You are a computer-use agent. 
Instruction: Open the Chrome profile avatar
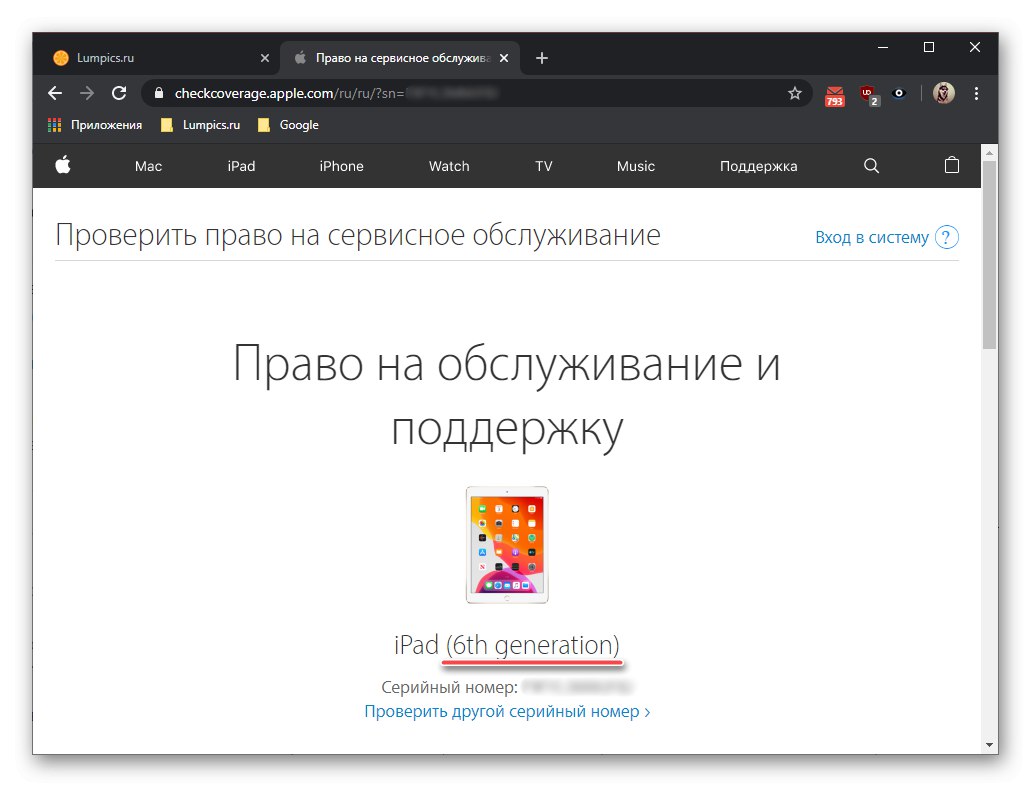point(944,93)
